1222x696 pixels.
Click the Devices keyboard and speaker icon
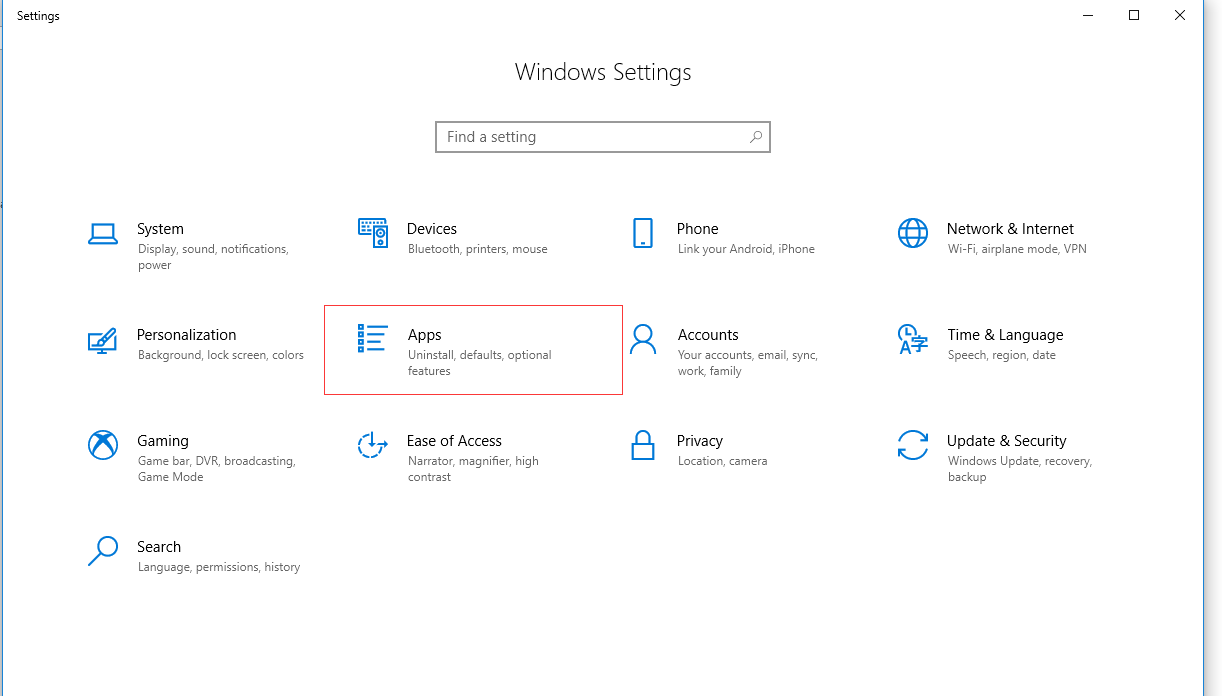pyautogui.click(x=372, y=233)
